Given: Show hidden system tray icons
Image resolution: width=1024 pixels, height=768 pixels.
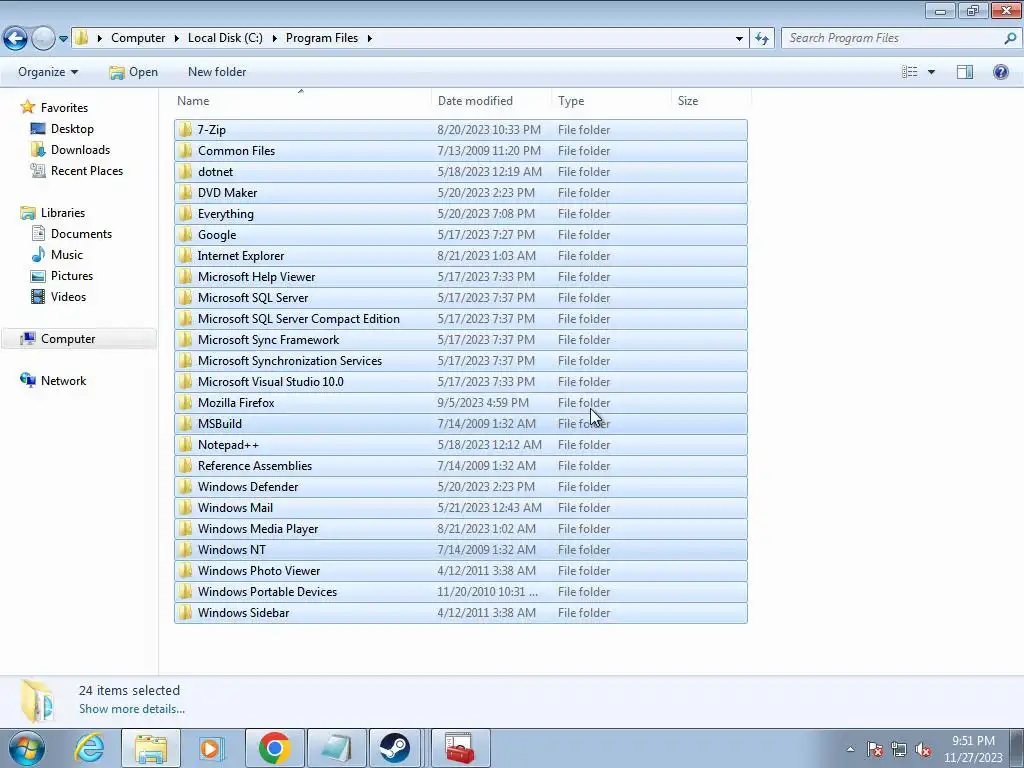Looking at the screenshot, I should 850,749.
